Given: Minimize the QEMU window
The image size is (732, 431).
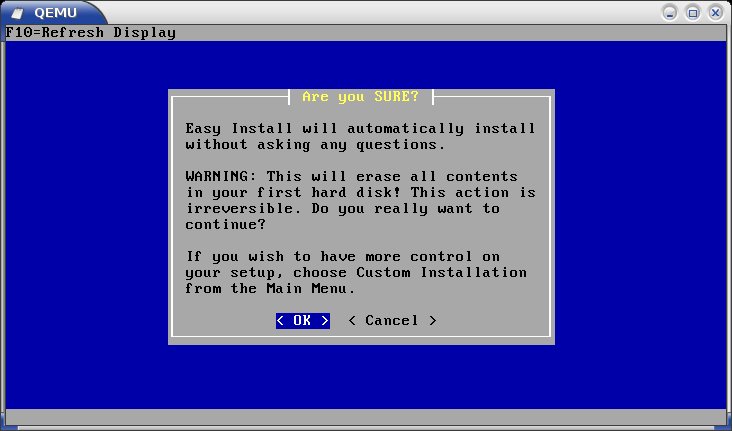Looking at the screenshot, I should coord(669,13).
